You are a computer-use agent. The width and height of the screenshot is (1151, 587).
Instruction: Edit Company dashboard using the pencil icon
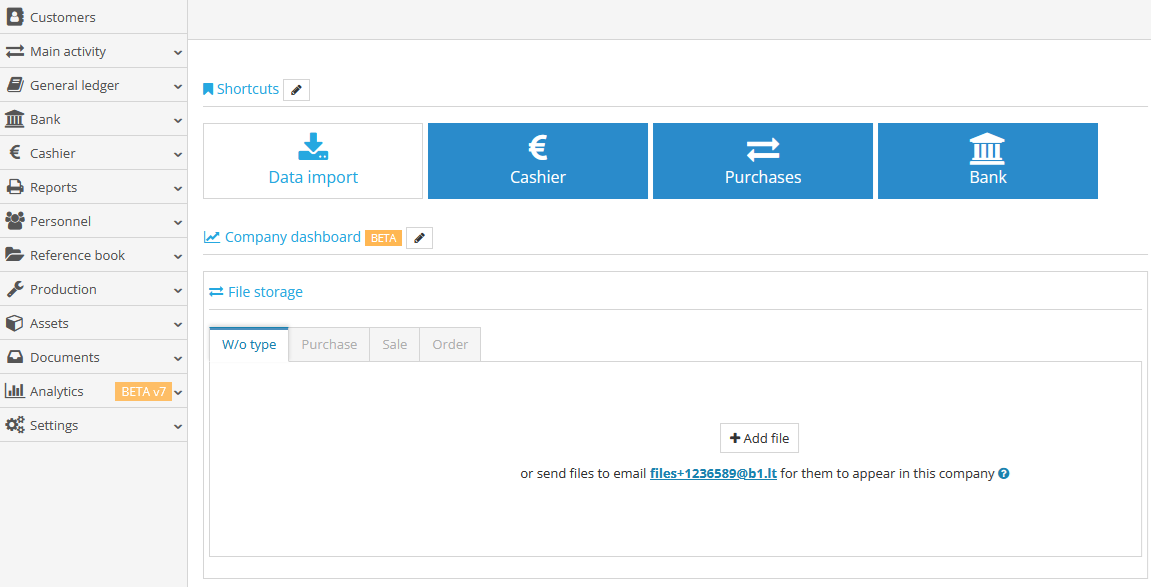click(418, 237)
